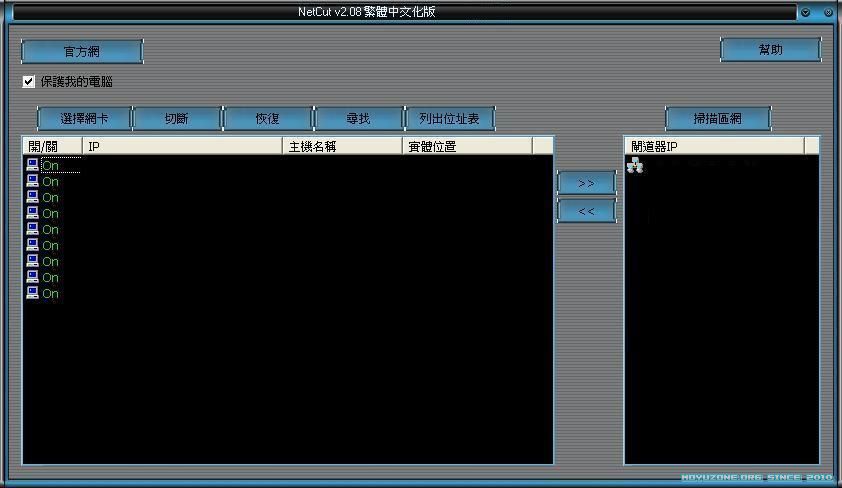Move host back with << button
Screen dimensions: 842x488
586,211
